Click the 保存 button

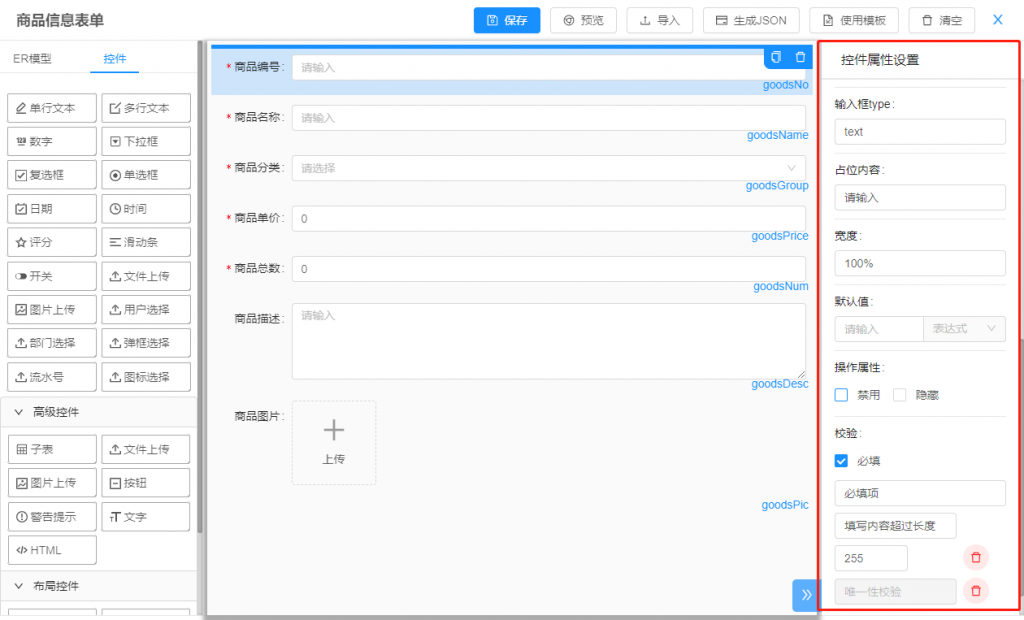click(x=507, y=20)
